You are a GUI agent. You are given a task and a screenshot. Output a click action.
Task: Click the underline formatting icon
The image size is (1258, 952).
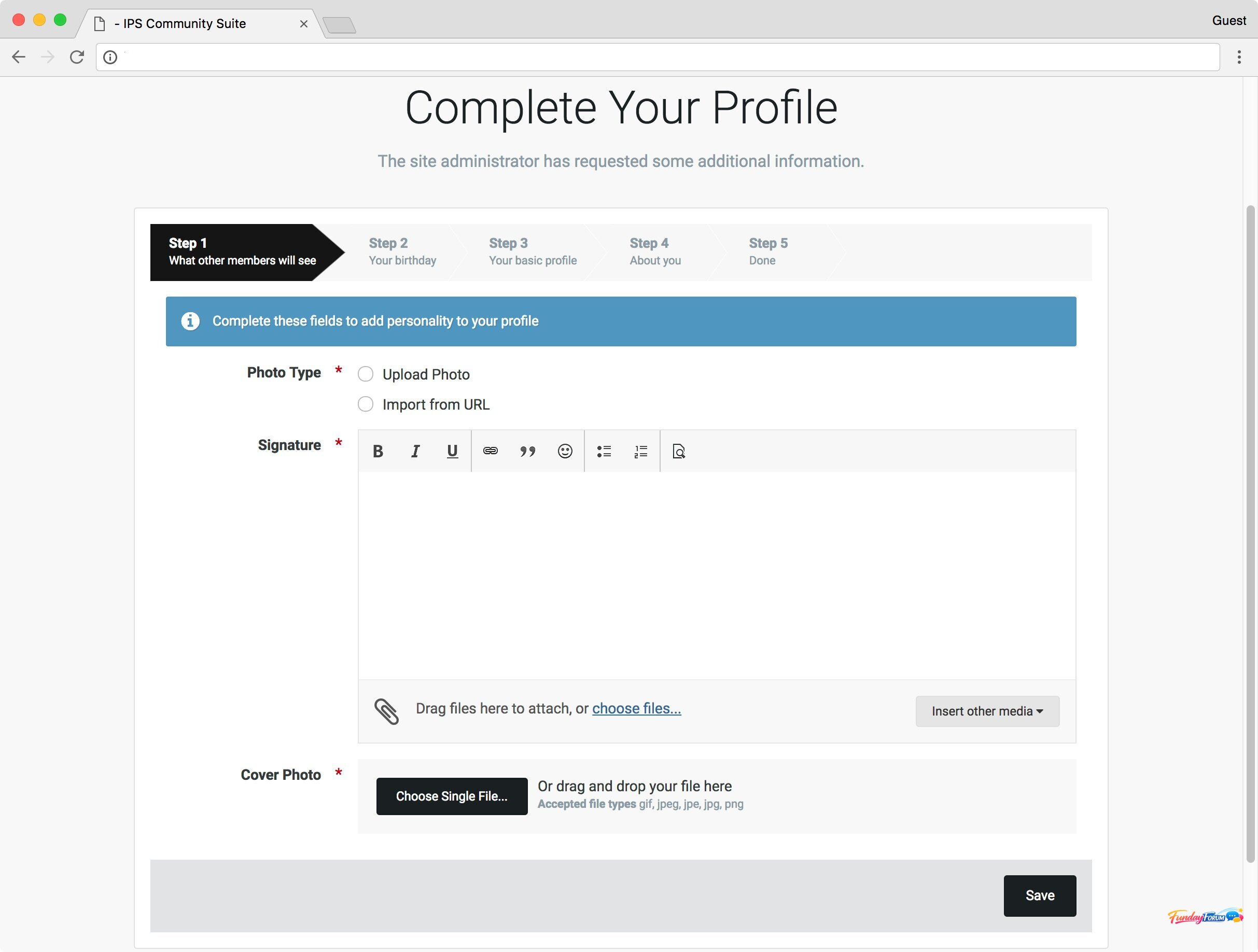[x=452, y=452]
